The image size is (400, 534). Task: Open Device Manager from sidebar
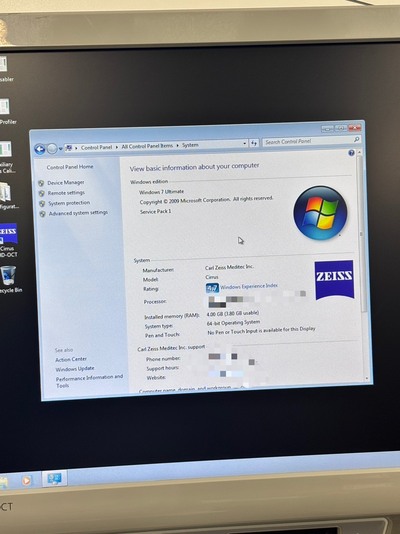[66, 183]
